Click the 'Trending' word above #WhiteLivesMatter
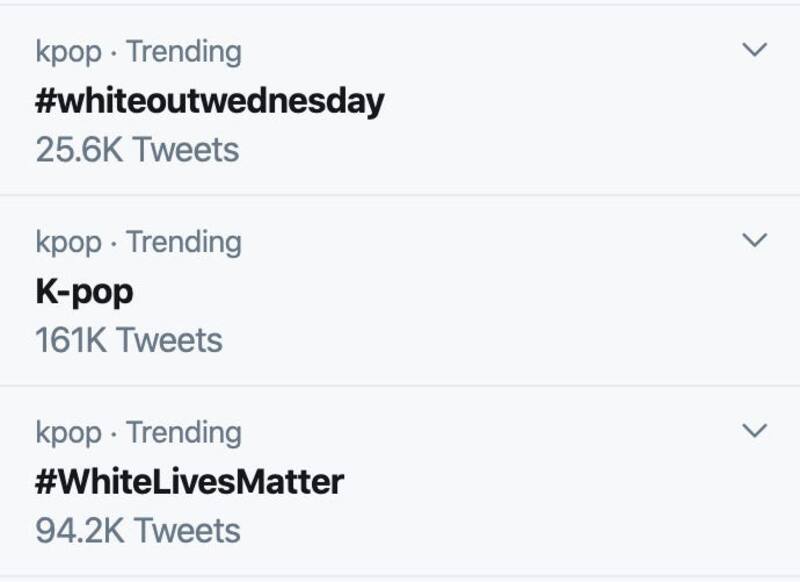 tap(183, 433)
